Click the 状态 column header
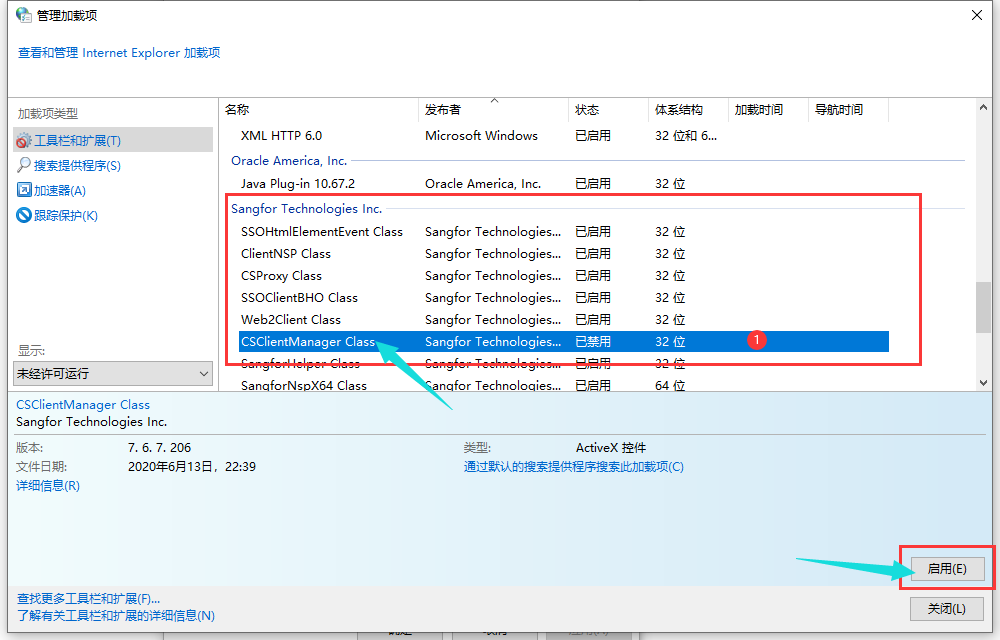 587,110
